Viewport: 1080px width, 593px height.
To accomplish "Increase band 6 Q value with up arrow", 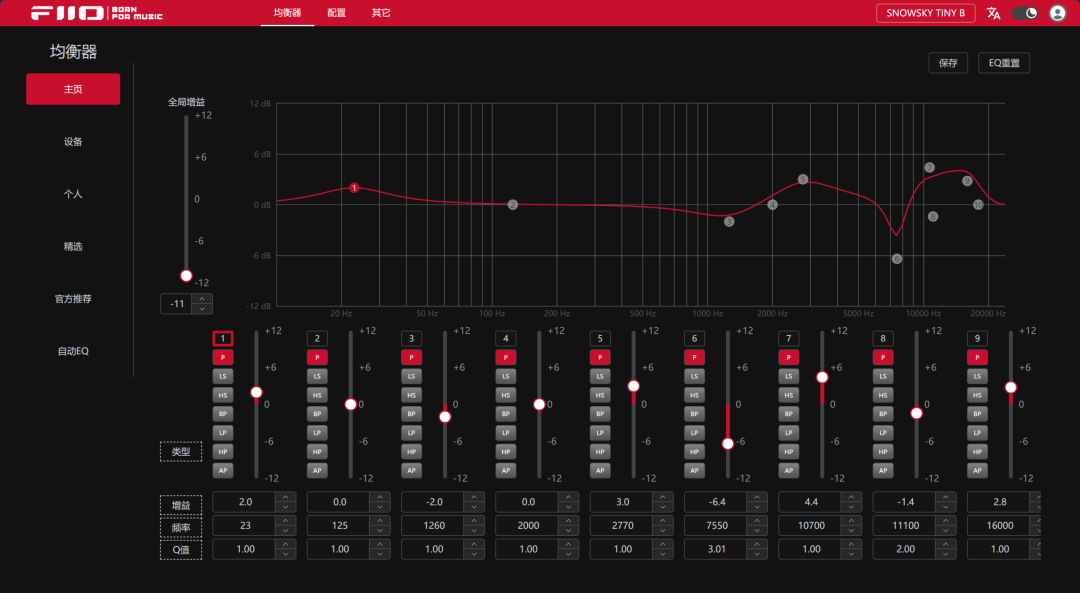I will click(x=757, y=544).
